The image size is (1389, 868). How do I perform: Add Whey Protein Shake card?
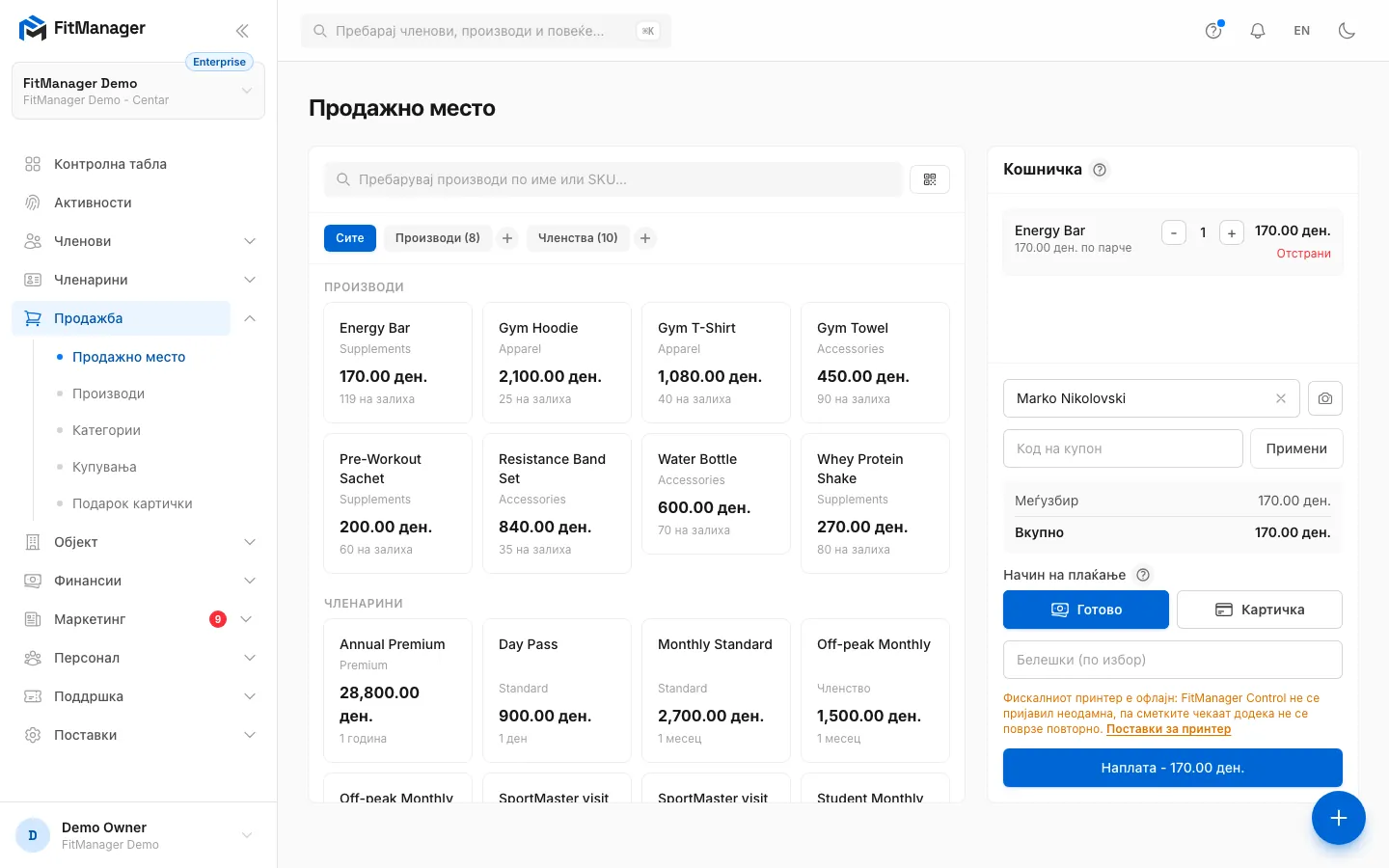point(875,503)
